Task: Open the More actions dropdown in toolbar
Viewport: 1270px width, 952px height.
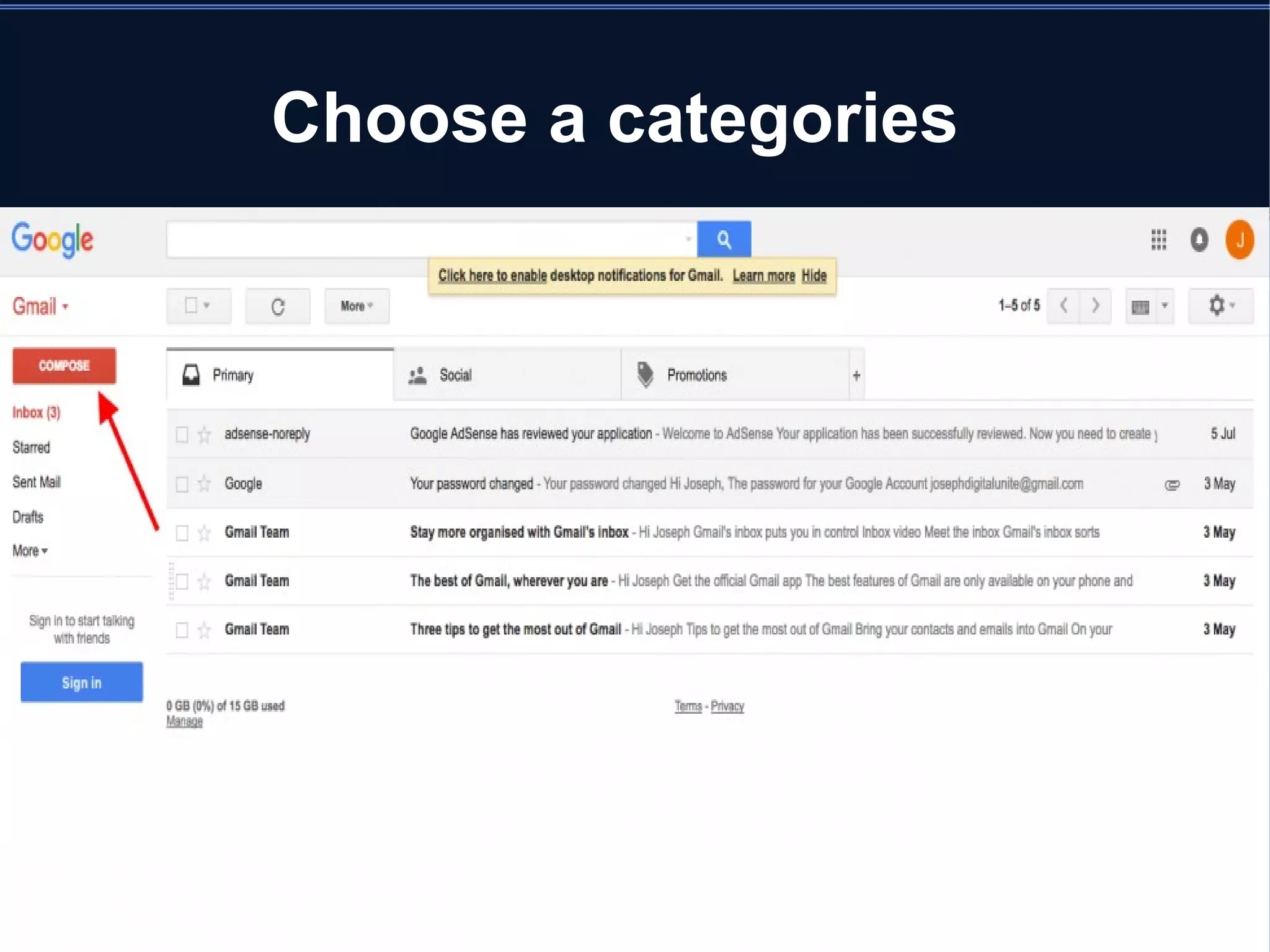Action: (x=357, y=306)
